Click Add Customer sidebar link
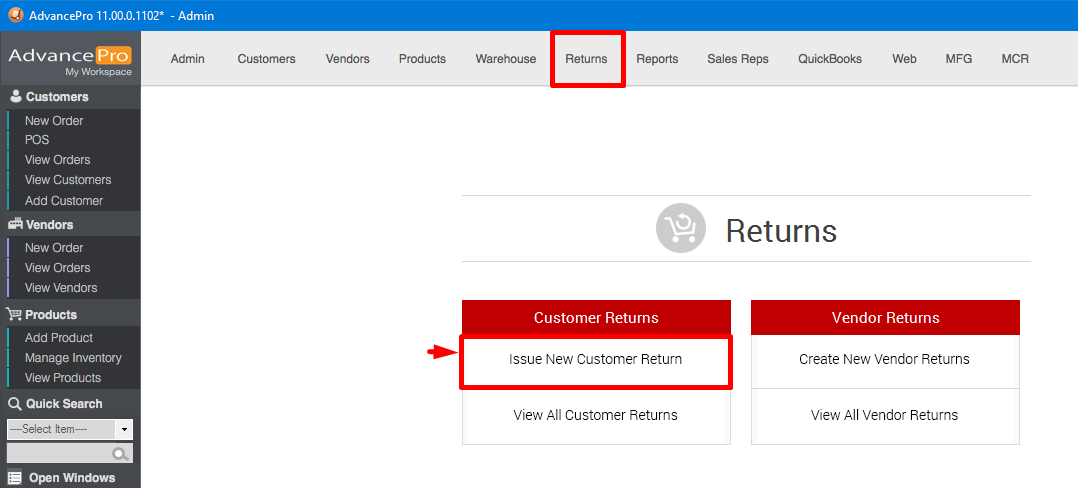Viewport: 1078px width, 488px height. pos(63,201)
